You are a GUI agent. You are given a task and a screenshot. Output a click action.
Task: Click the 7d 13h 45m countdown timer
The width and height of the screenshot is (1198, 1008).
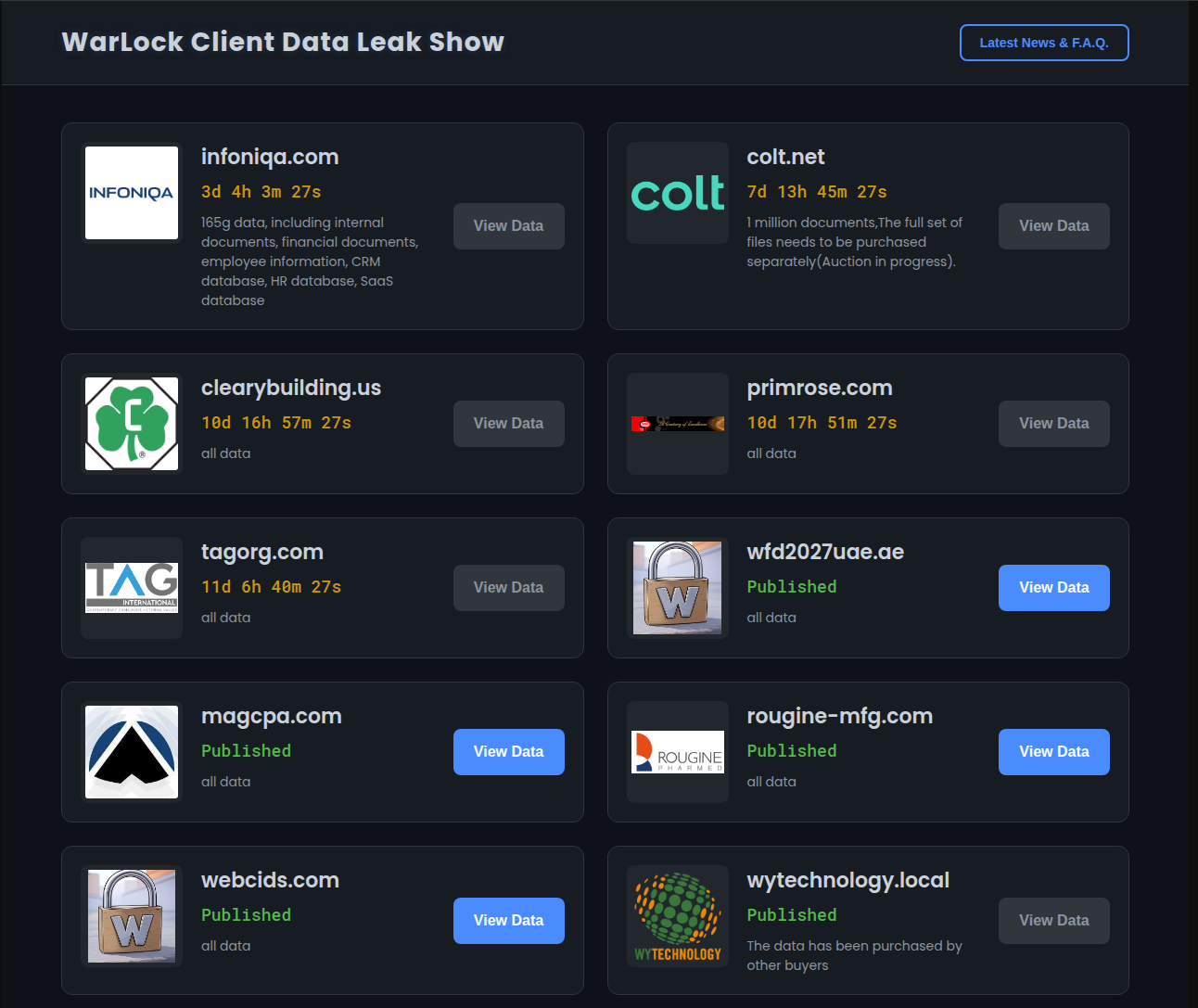[817, 192]
